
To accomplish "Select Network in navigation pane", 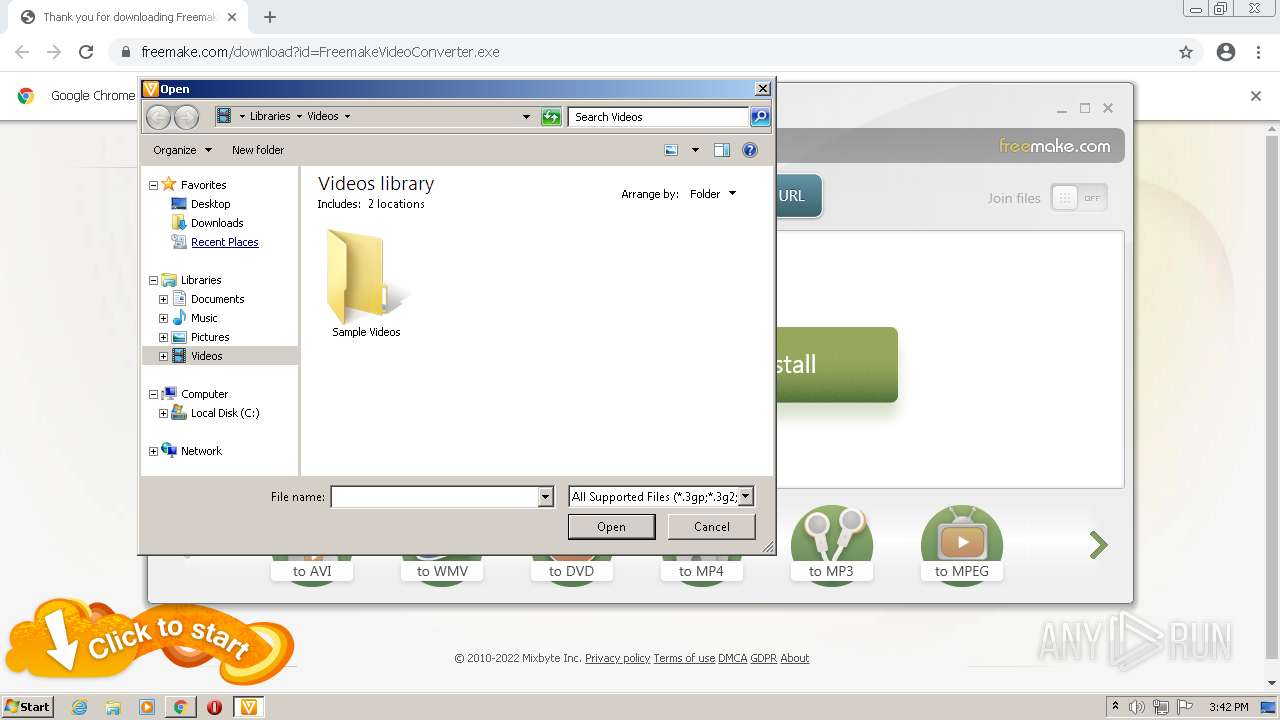I will click(x=201, y=451).
